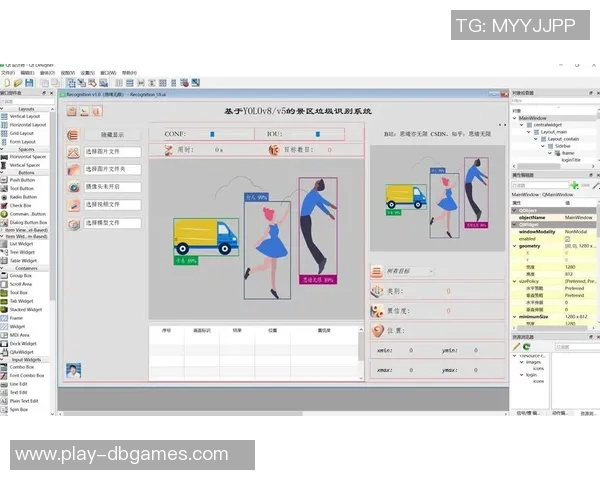Select Push Button in the Widget Box
The width and height of the screenshot is (600, 480).
[22, 180]
